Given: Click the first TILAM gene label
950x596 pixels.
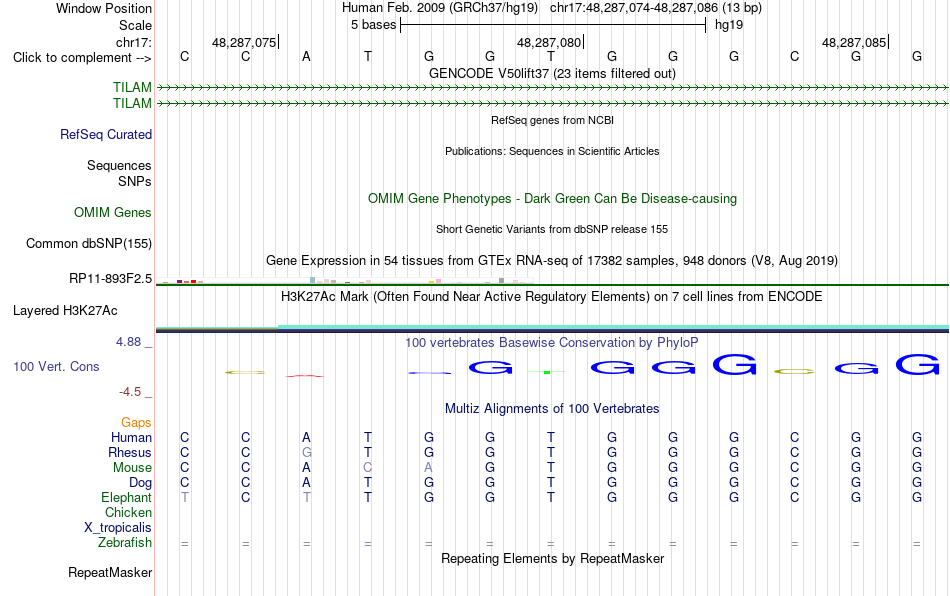Looking at the screenshot, I should click(132, 88).
